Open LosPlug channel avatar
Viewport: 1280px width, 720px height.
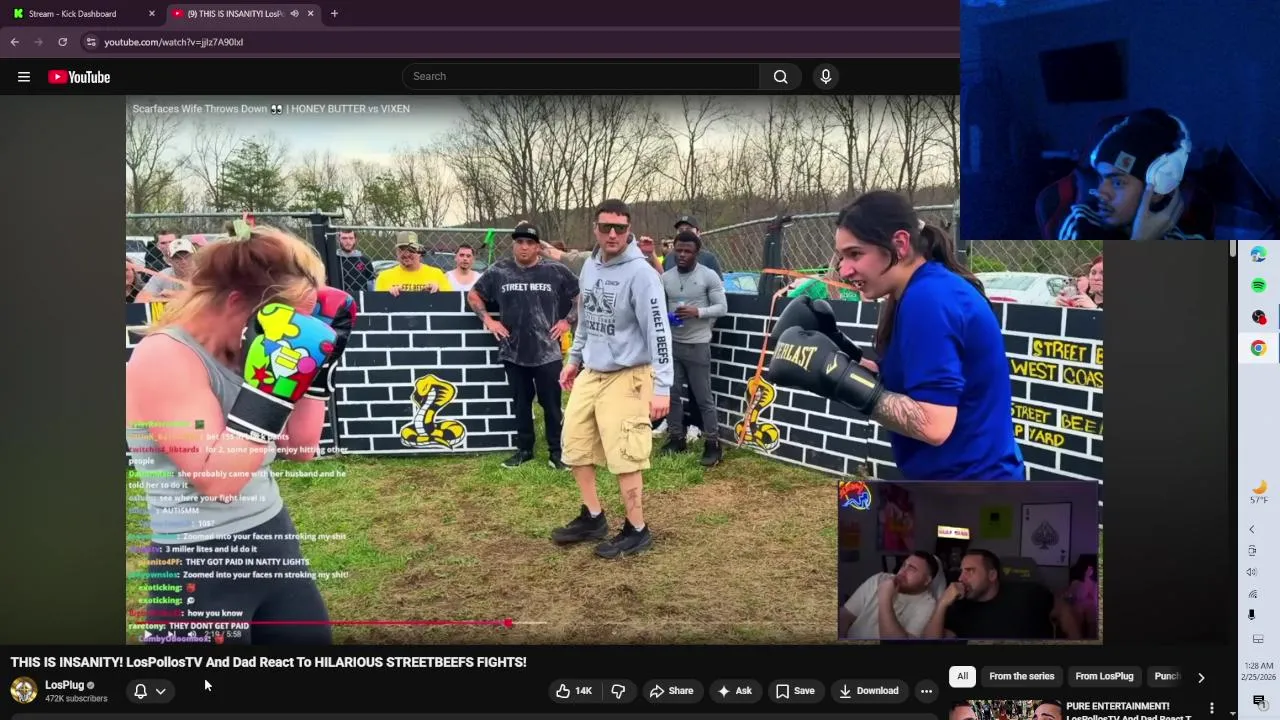point(23,690)
